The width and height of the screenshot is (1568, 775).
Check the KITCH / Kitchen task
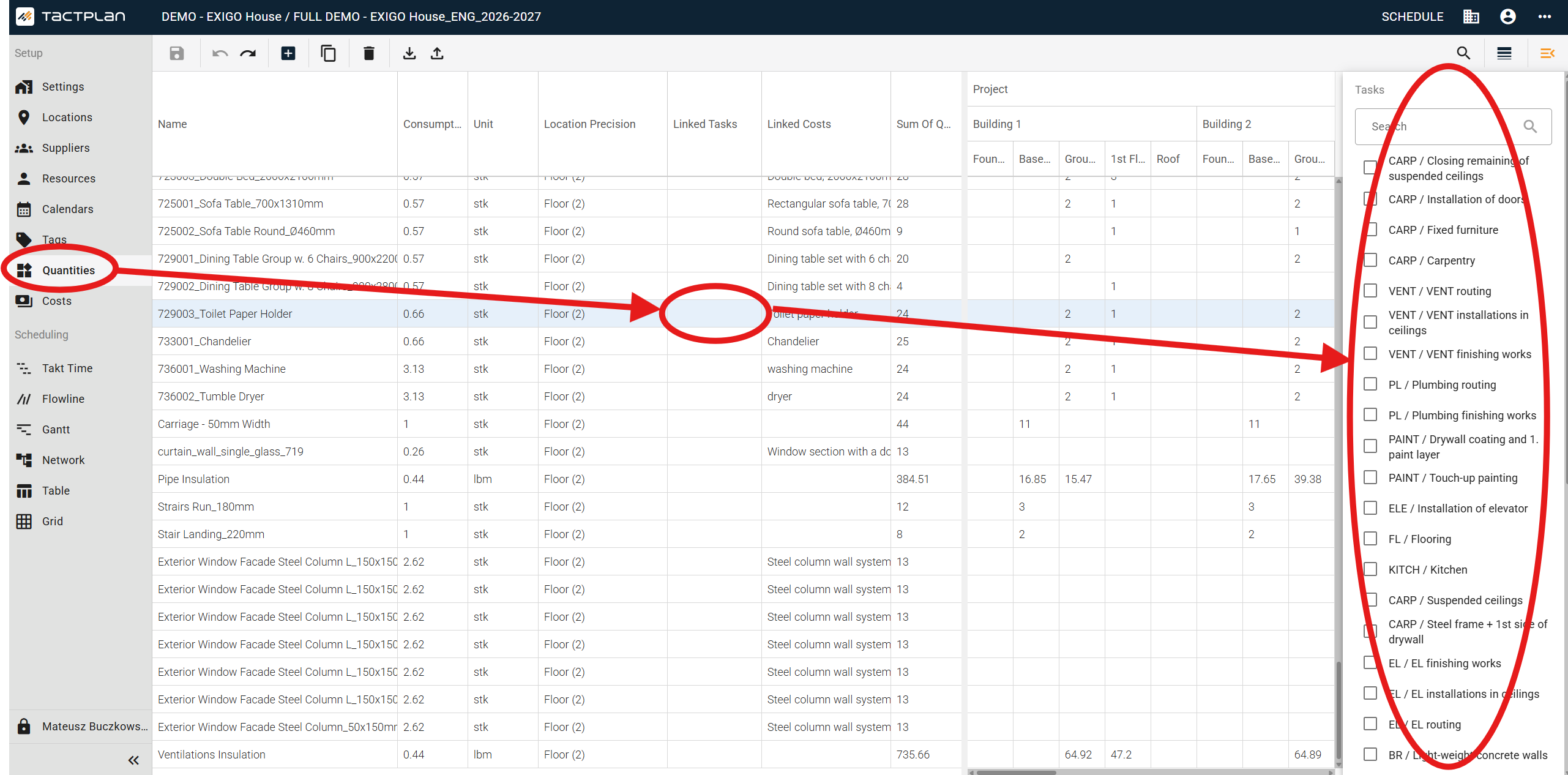1371,569
